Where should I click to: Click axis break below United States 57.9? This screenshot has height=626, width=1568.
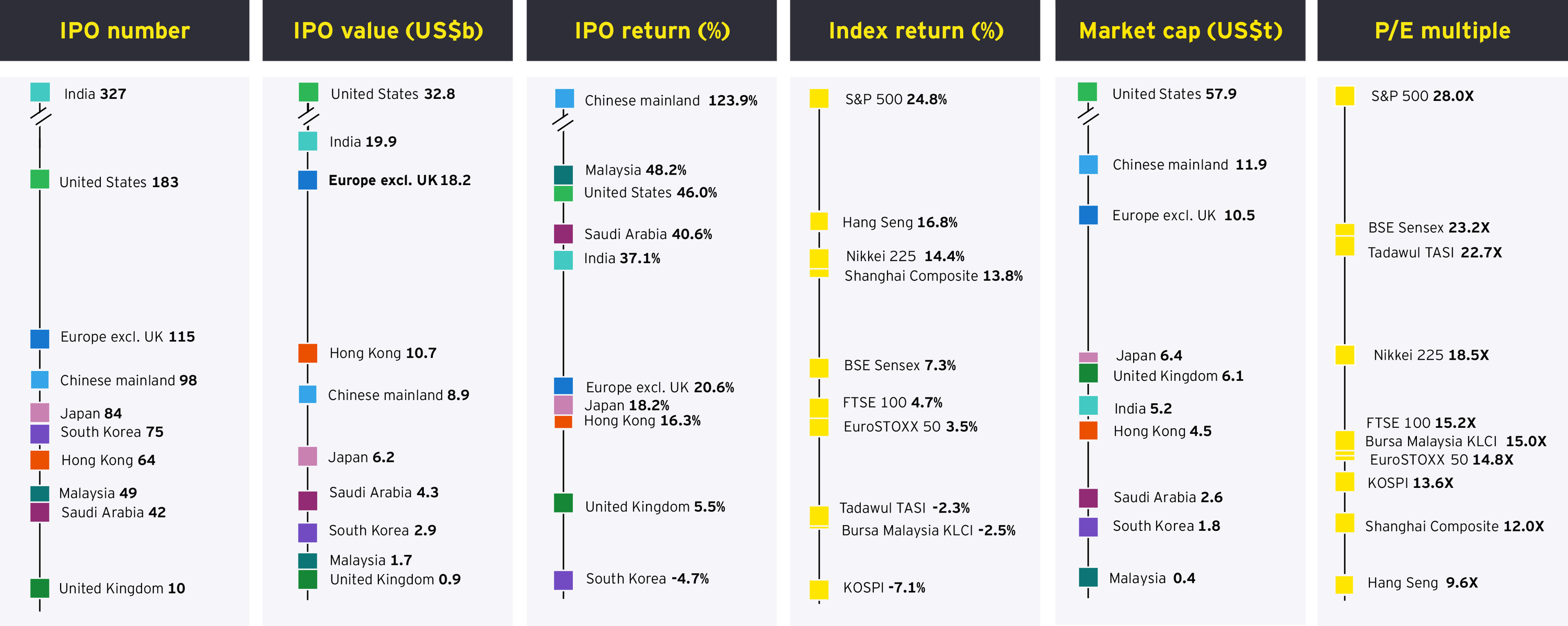point(1088,115)
